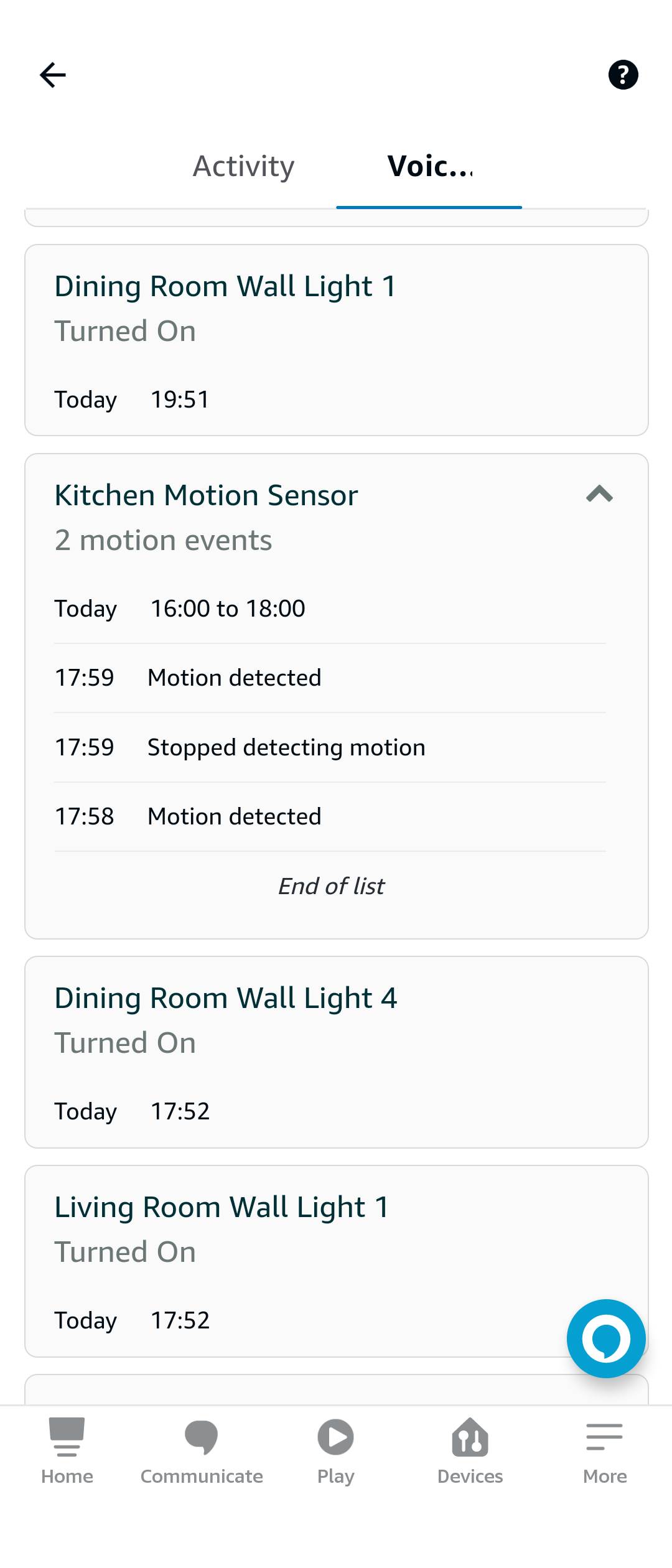Switch to the Activity tab
The image size is (672, 1568).
(243, 166)
